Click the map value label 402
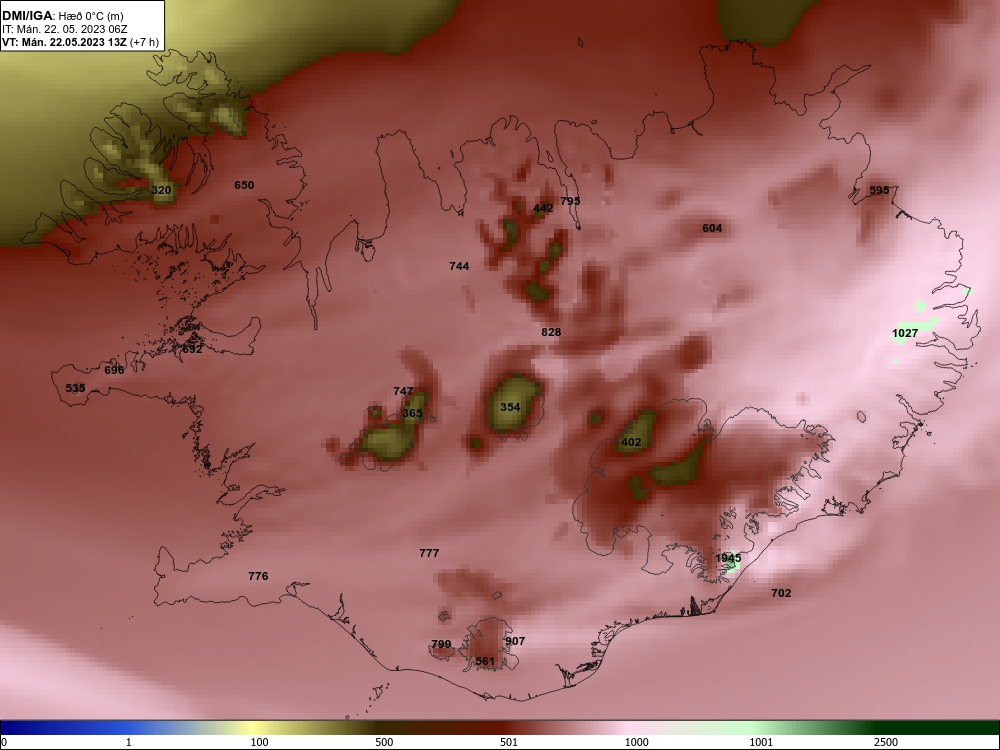This screenshot has height=750, width=1000. click(x=631, y=442)
